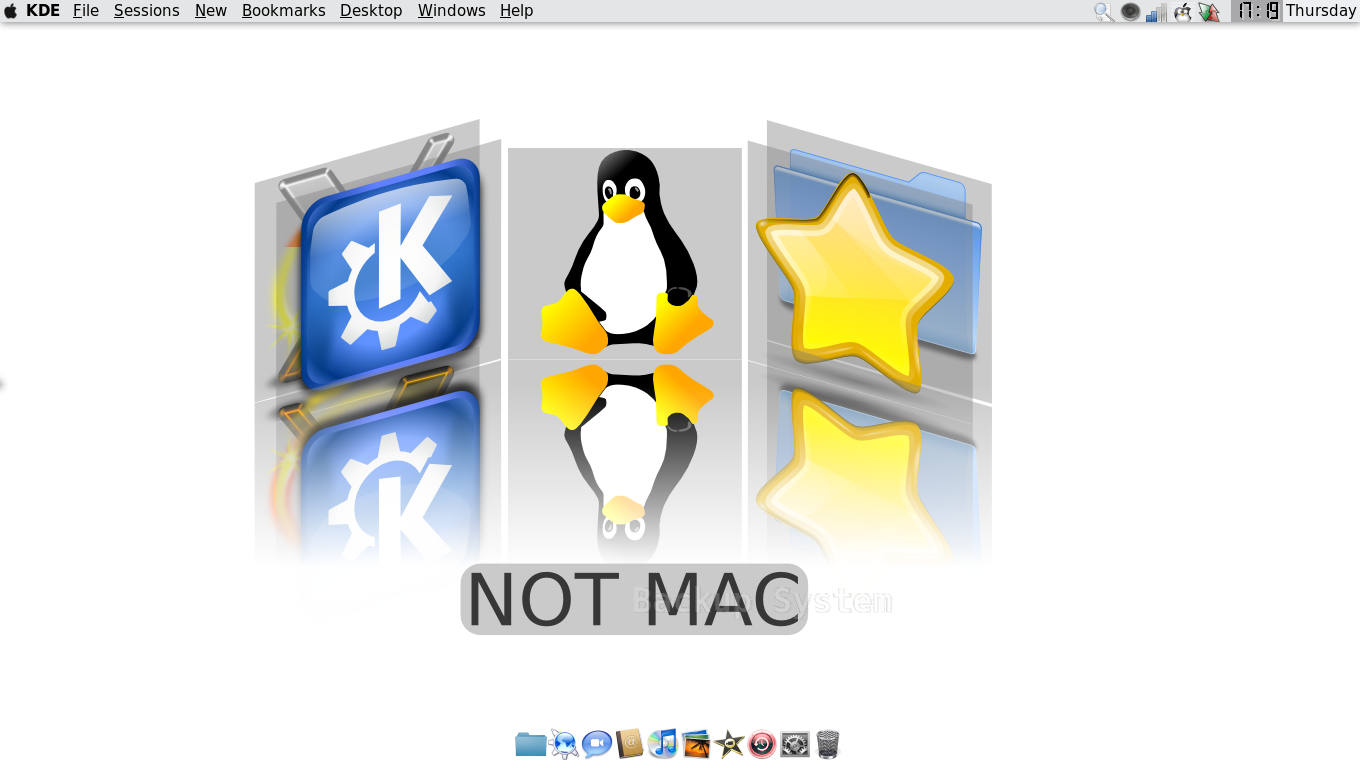Open the photo stack dock icon
Image resolution: width=1360 pixels, height=768 pixels.
pyautogui.click(x=696, y=744)
